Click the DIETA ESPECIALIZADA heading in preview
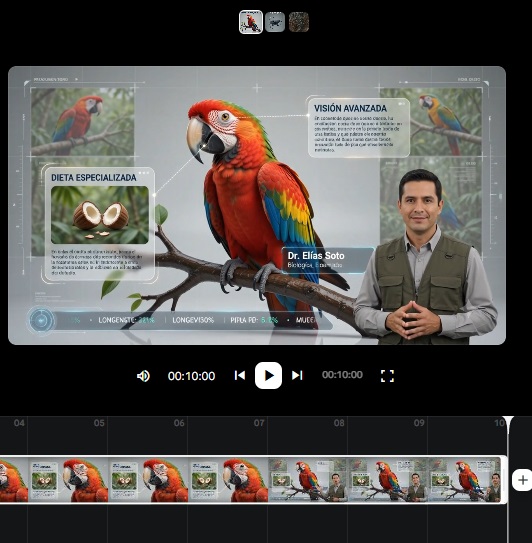Viewport: 532px width, 543px height. 94,178
